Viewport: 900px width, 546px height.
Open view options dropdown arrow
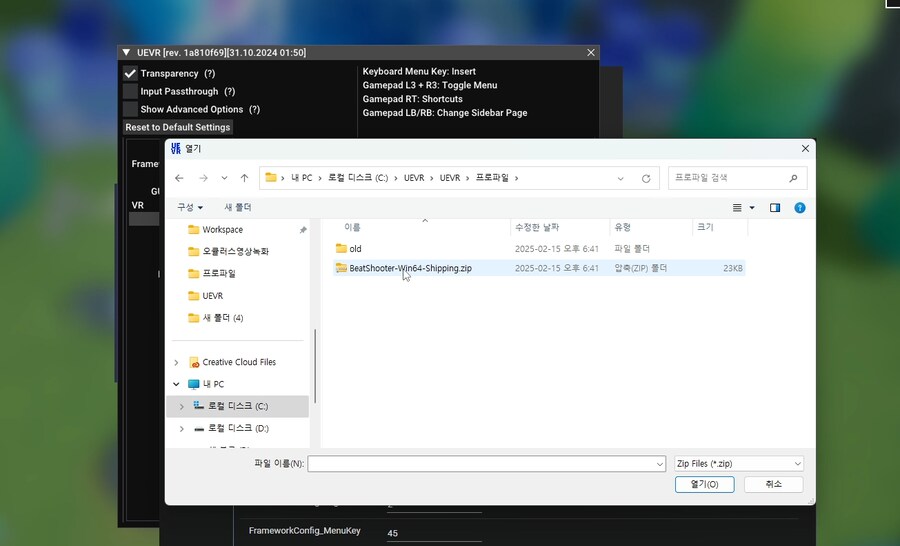752,208
